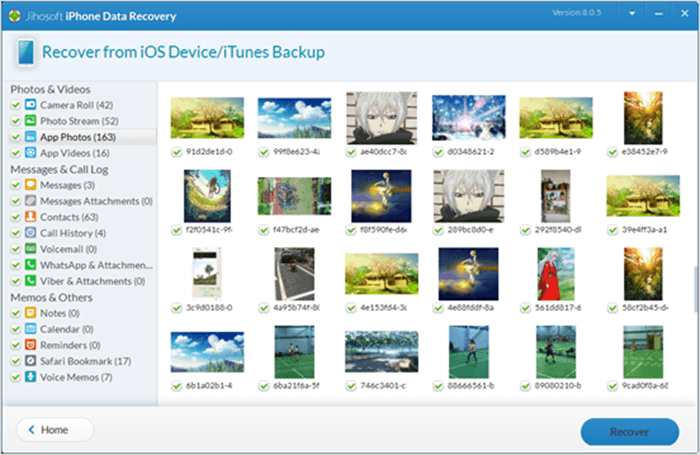
Task: Uncheck photo 561dd817 checkbox
Action: 525,308
